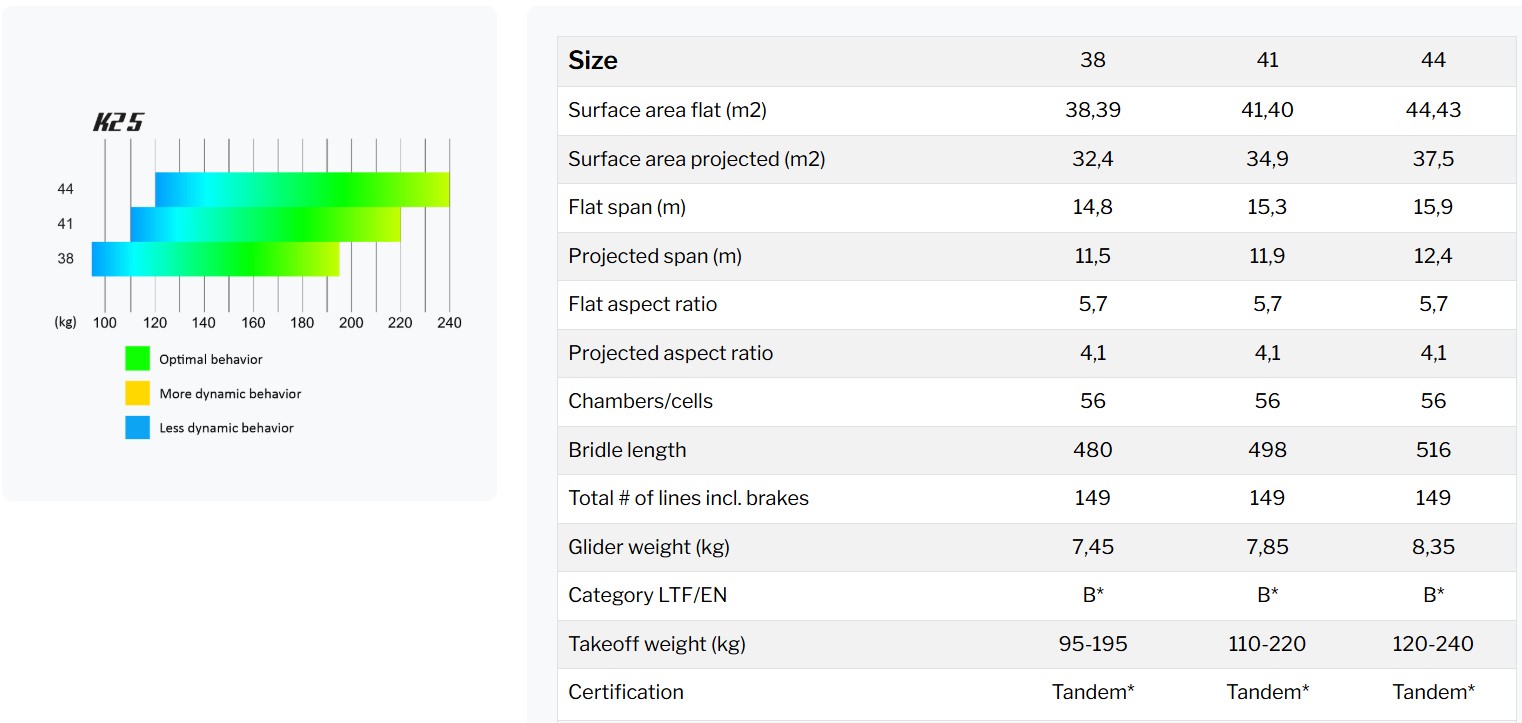Click the "Surface area flat (m2)" row label
Viewport: 1522px width, 723px height.
tap(667, 110)
